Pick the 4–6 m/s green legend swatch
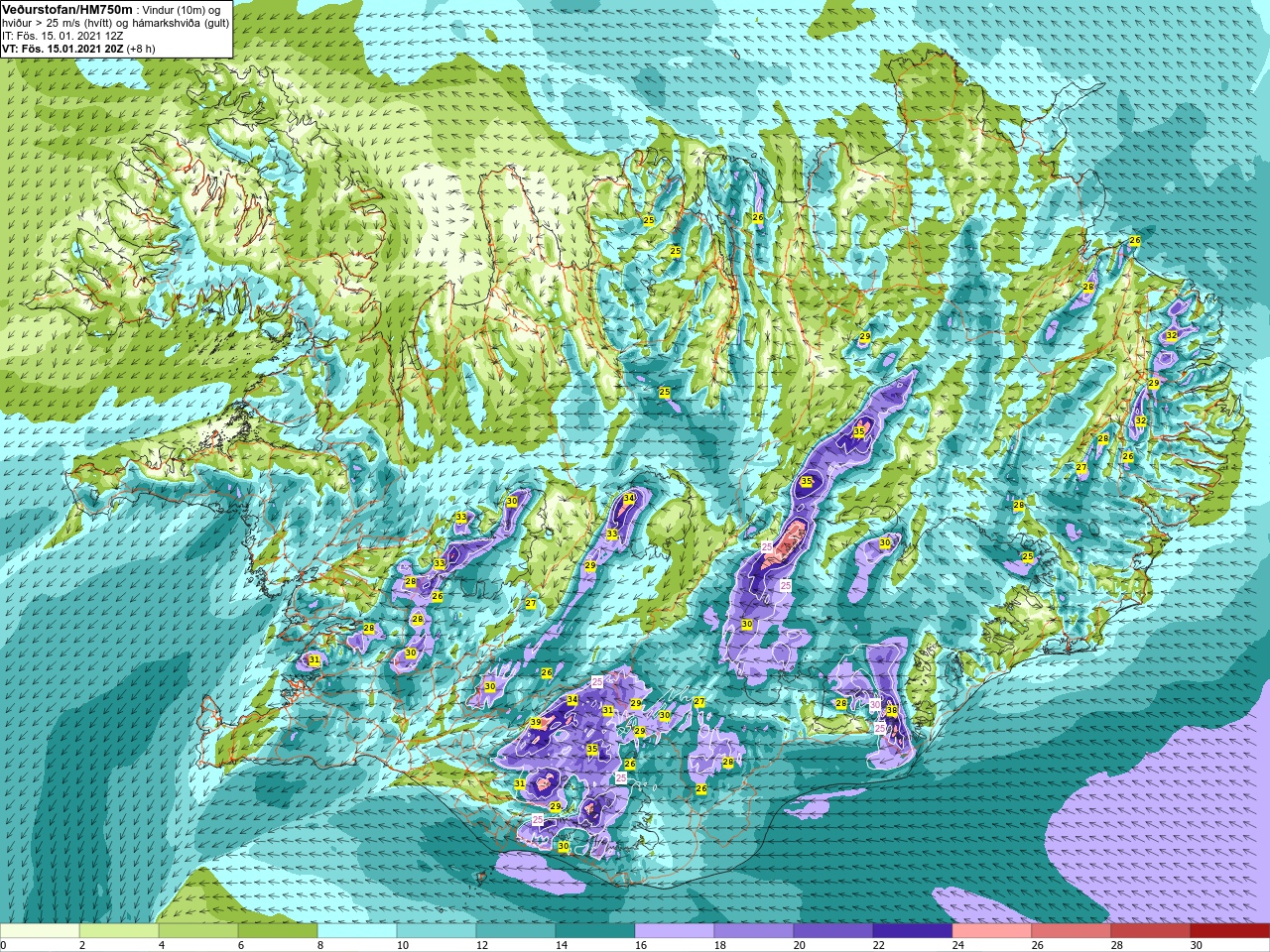This screenshot has height=952, width=1270. [198, 931]
